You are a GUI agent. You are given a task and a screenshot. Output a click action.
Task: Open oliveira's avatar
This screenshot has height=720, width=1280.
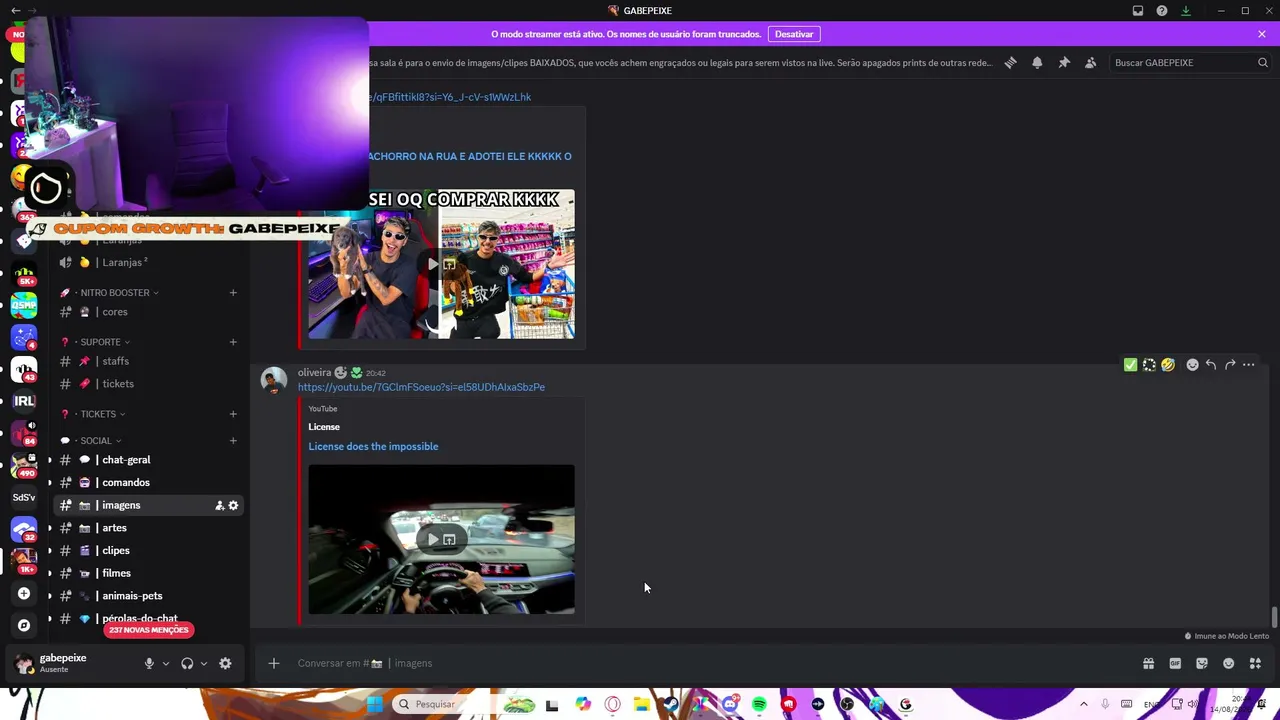click(x=274, y=380)
